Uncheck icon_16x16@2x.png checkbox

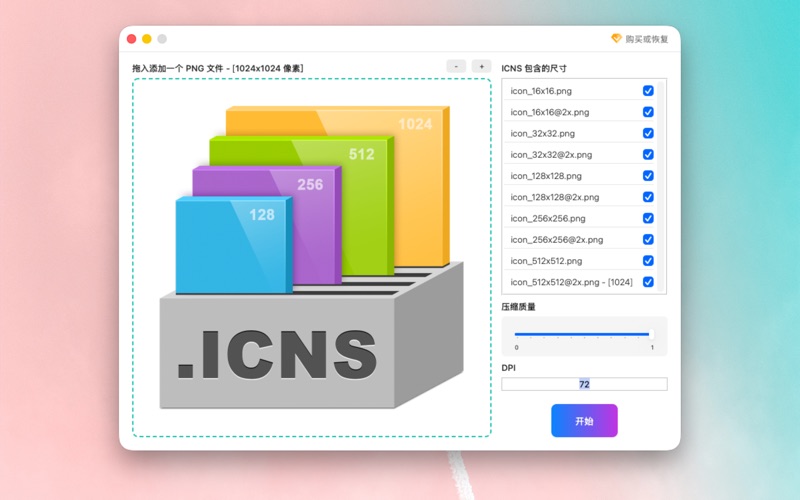(x=648, y=112)
